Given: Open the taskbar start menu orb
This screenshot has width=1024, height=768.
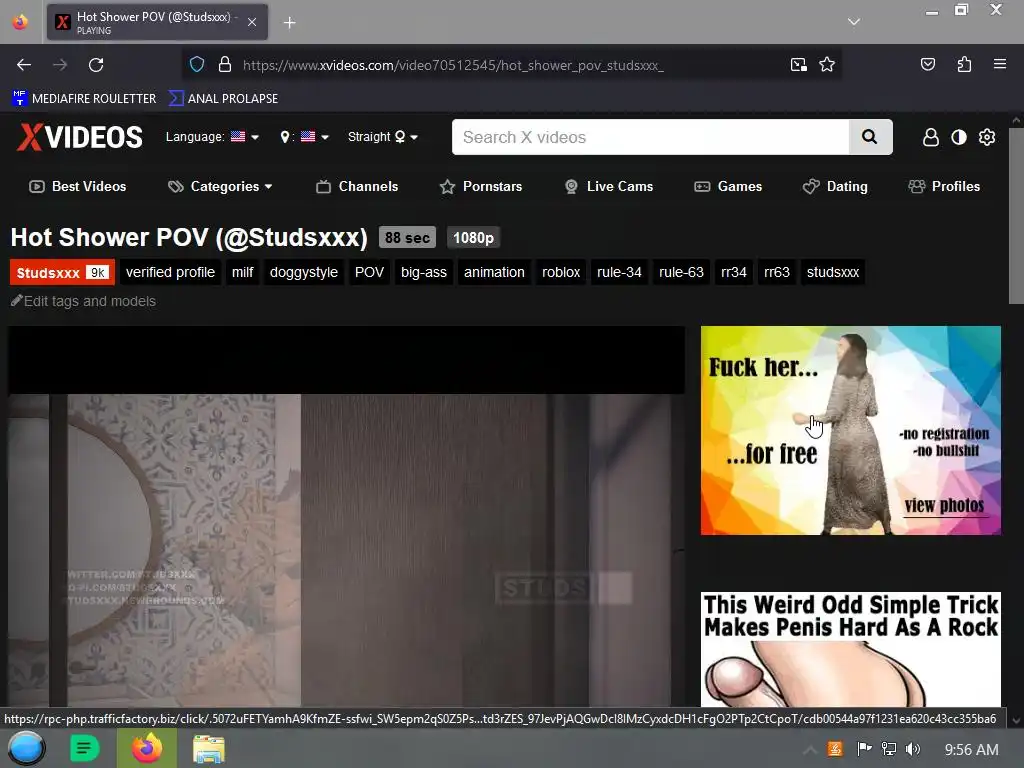Looking at the screenshot, I should coord(26,748).
